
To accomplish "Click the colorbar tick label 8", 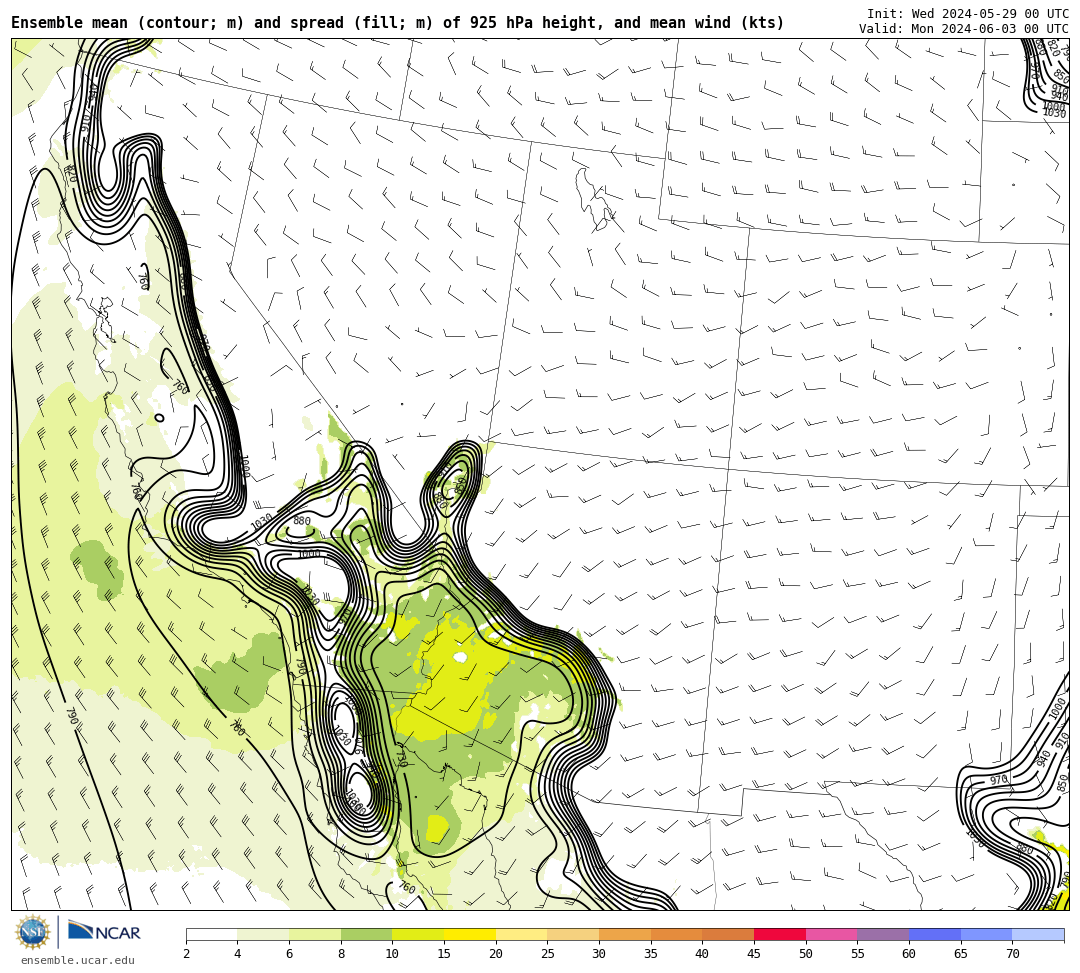I will pyautogui.click(x=341, y=954).
